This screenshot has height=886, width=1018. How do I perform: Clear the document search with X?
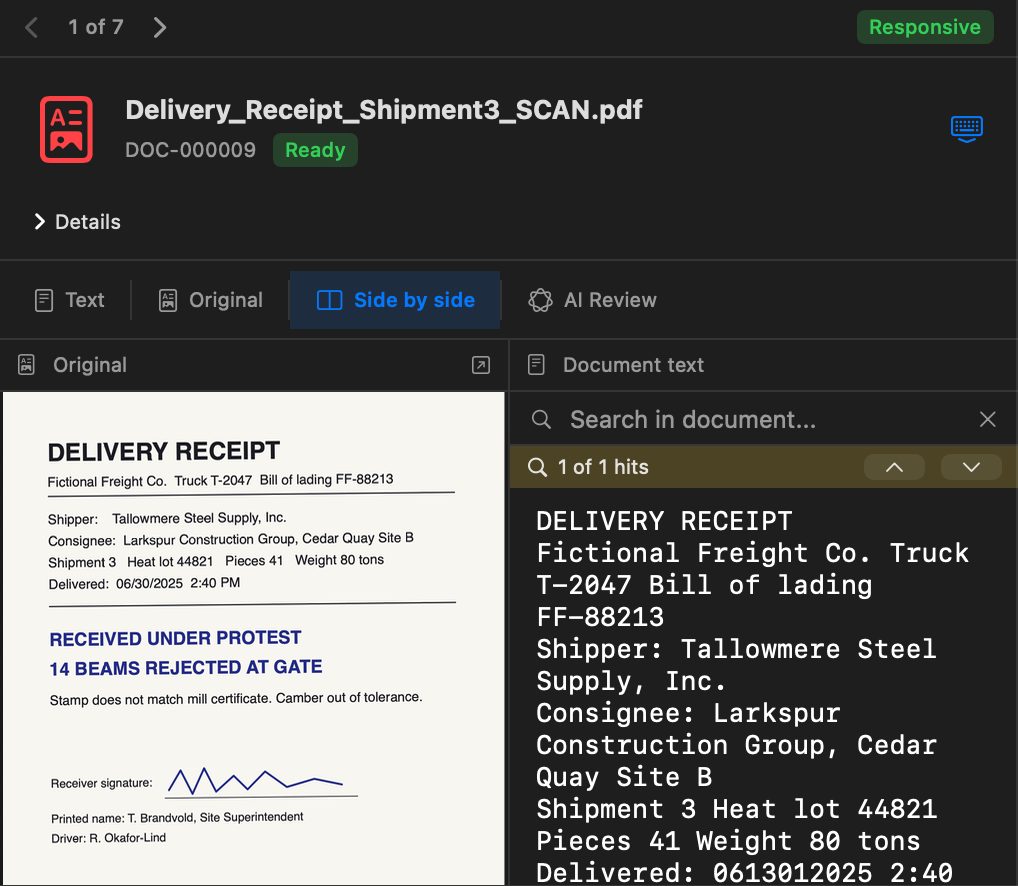(x=987, y=419)
